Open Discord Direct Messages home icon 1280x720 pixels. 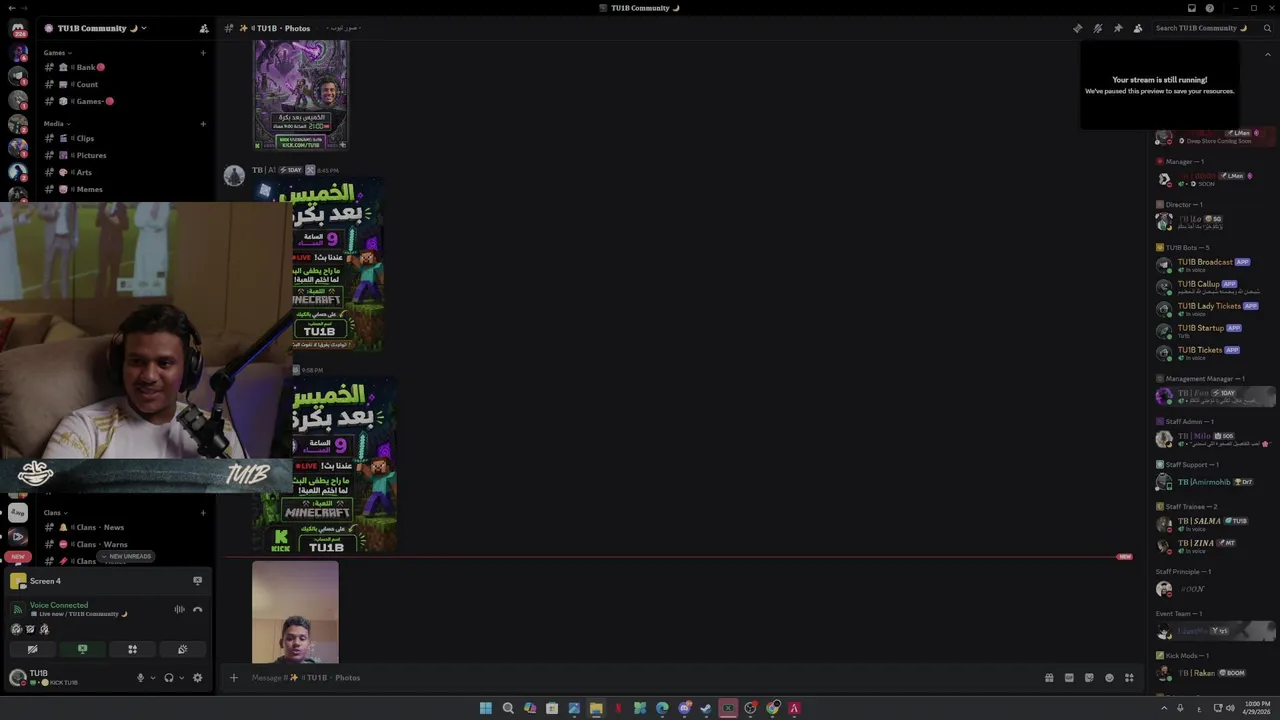[17, 29]
